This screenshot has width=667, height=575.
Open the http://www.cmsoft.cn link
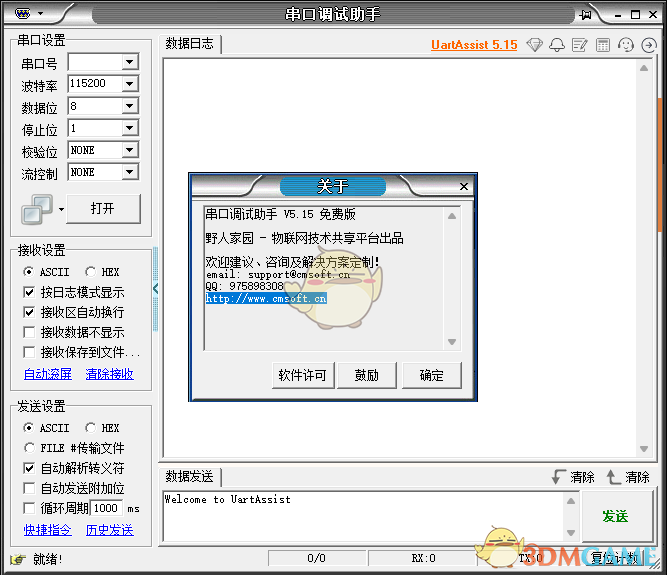point(266,299)
